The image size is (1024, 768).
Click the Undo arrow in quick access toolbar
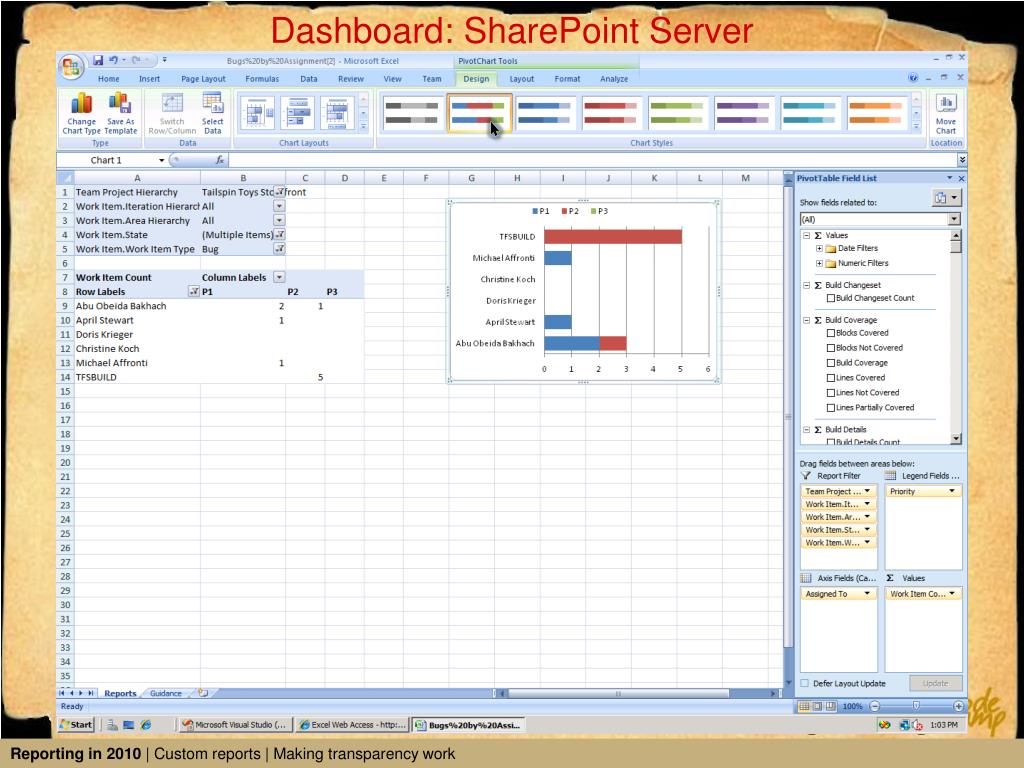click(x=114, y=60)
